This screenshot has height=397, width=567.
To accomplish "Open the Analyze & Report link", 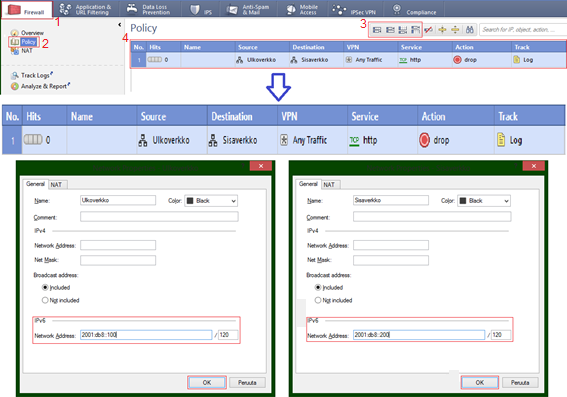I will click(40, 86).
